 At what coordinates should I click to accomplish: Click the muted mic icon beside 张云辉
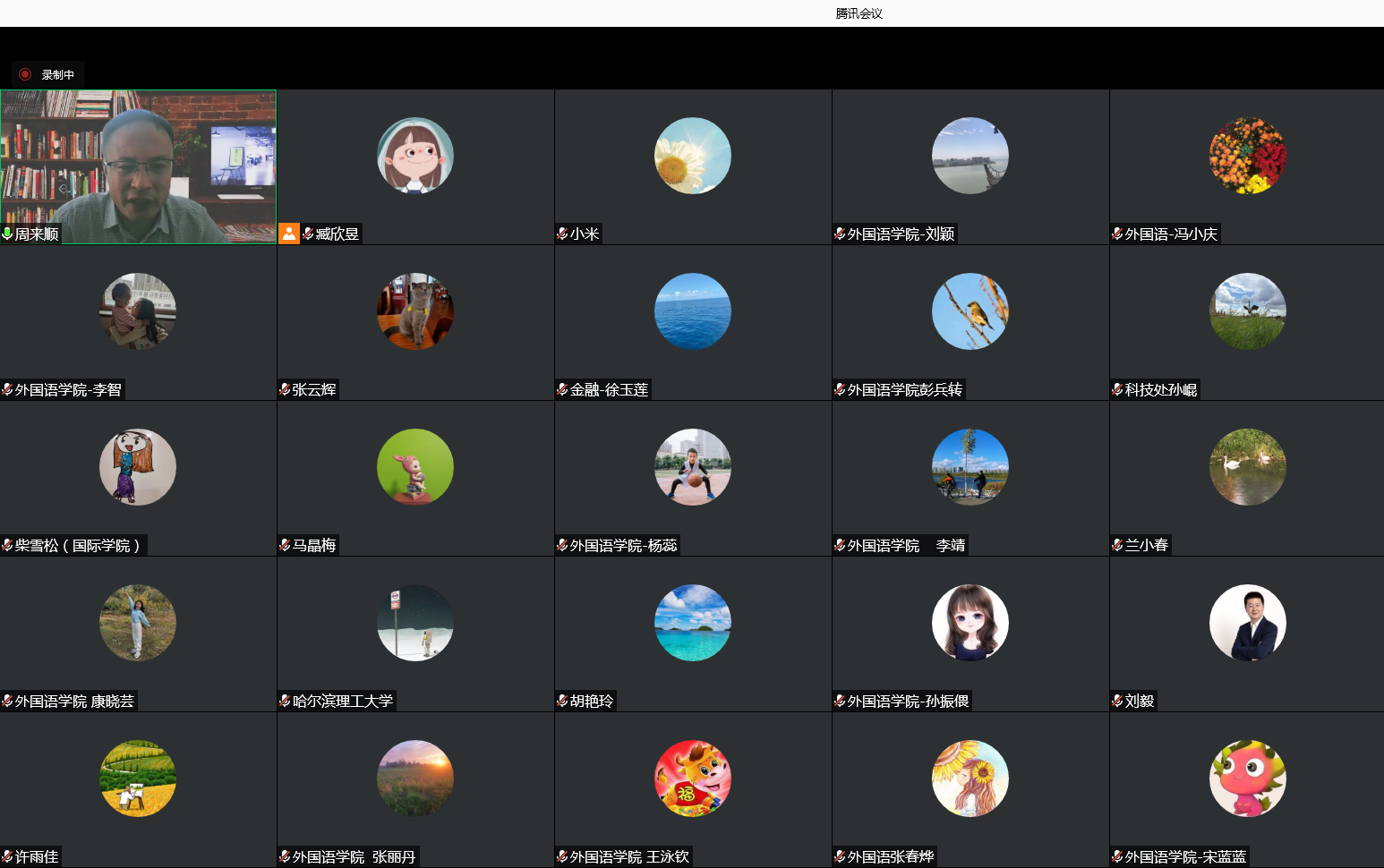285,389
